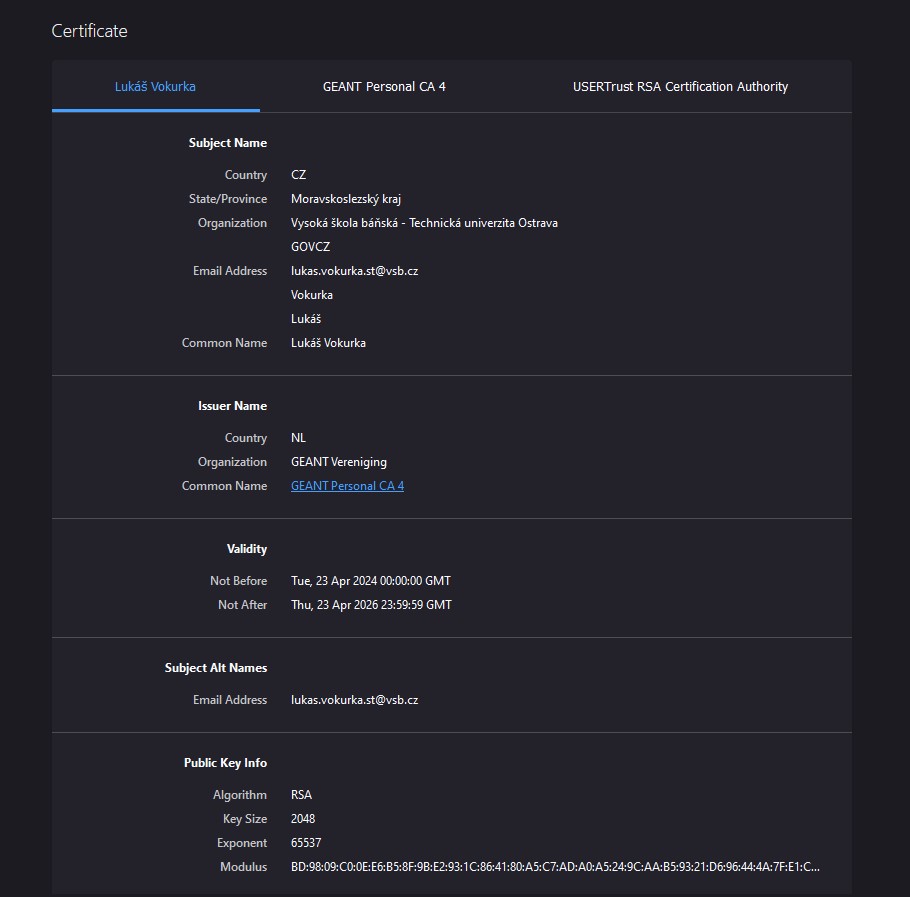This screenshot has width=910, height=897.
Task: Click the issuer country value NL
Action: pos(298,437)
